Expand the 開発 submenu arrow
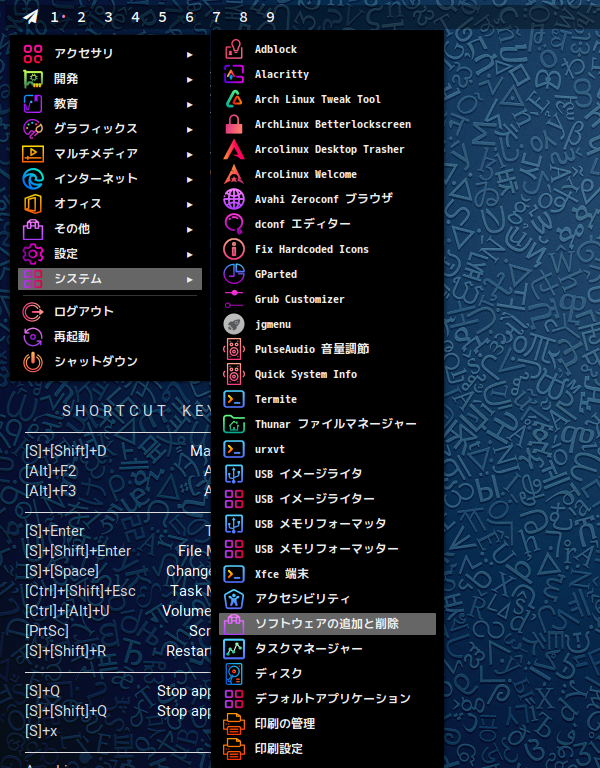The width and height of the screenshot is (600, 768). pos(190,79)
